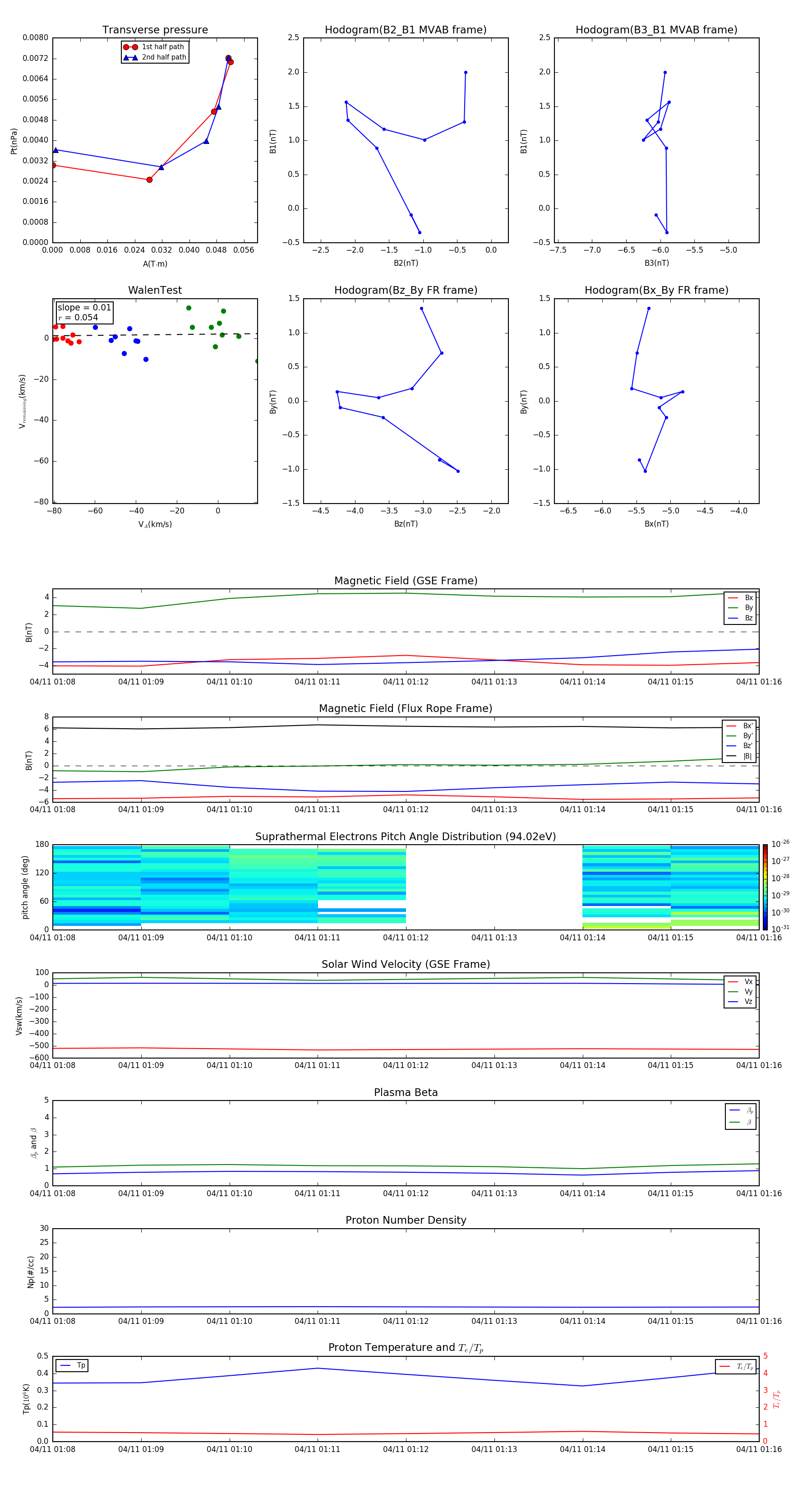
Task: Click the 'Plasma Beta' plot title
Action: click(406, 1092)
